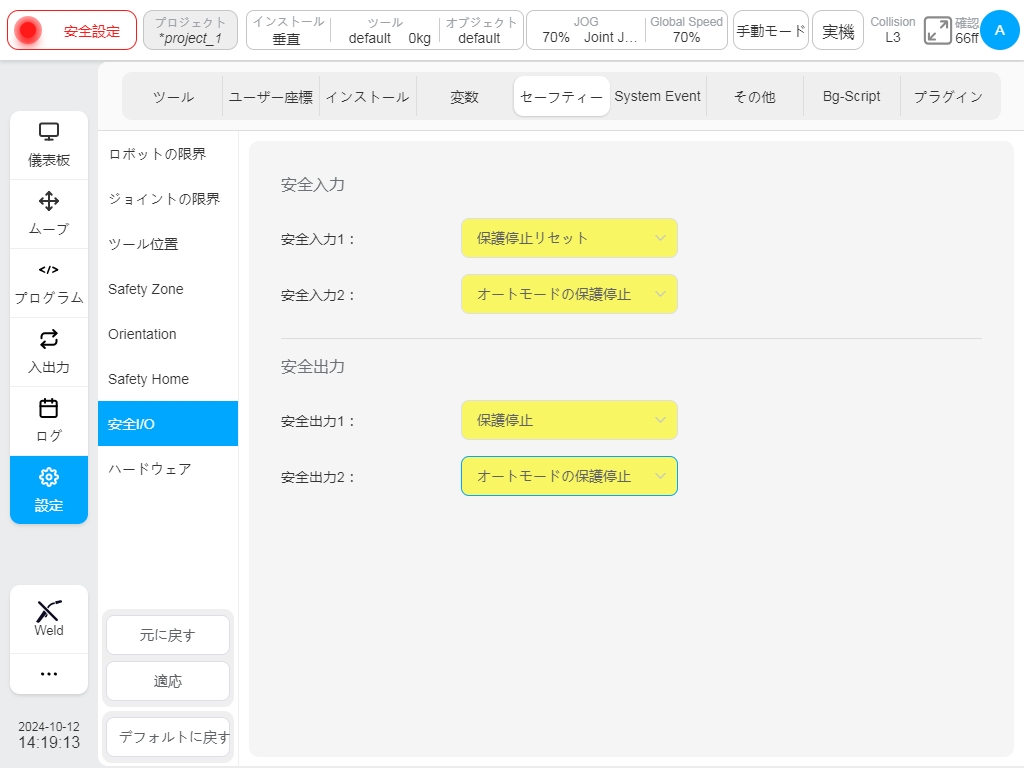Toggle 実機 real robot mode
The height and width of the screenshot is (768, 1024).
tap(838, 30)
